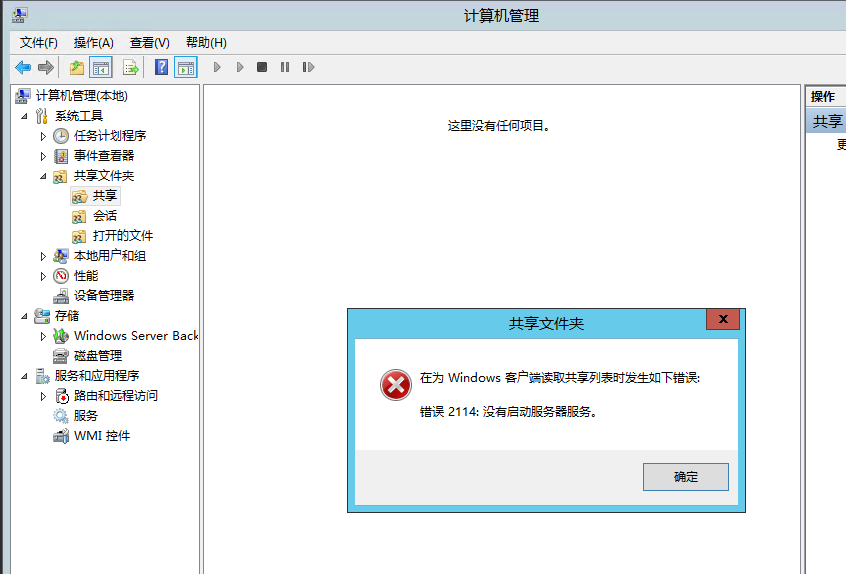Click the pause service toolbar icon
Screen dimensions: 846x574
point(285,67)
